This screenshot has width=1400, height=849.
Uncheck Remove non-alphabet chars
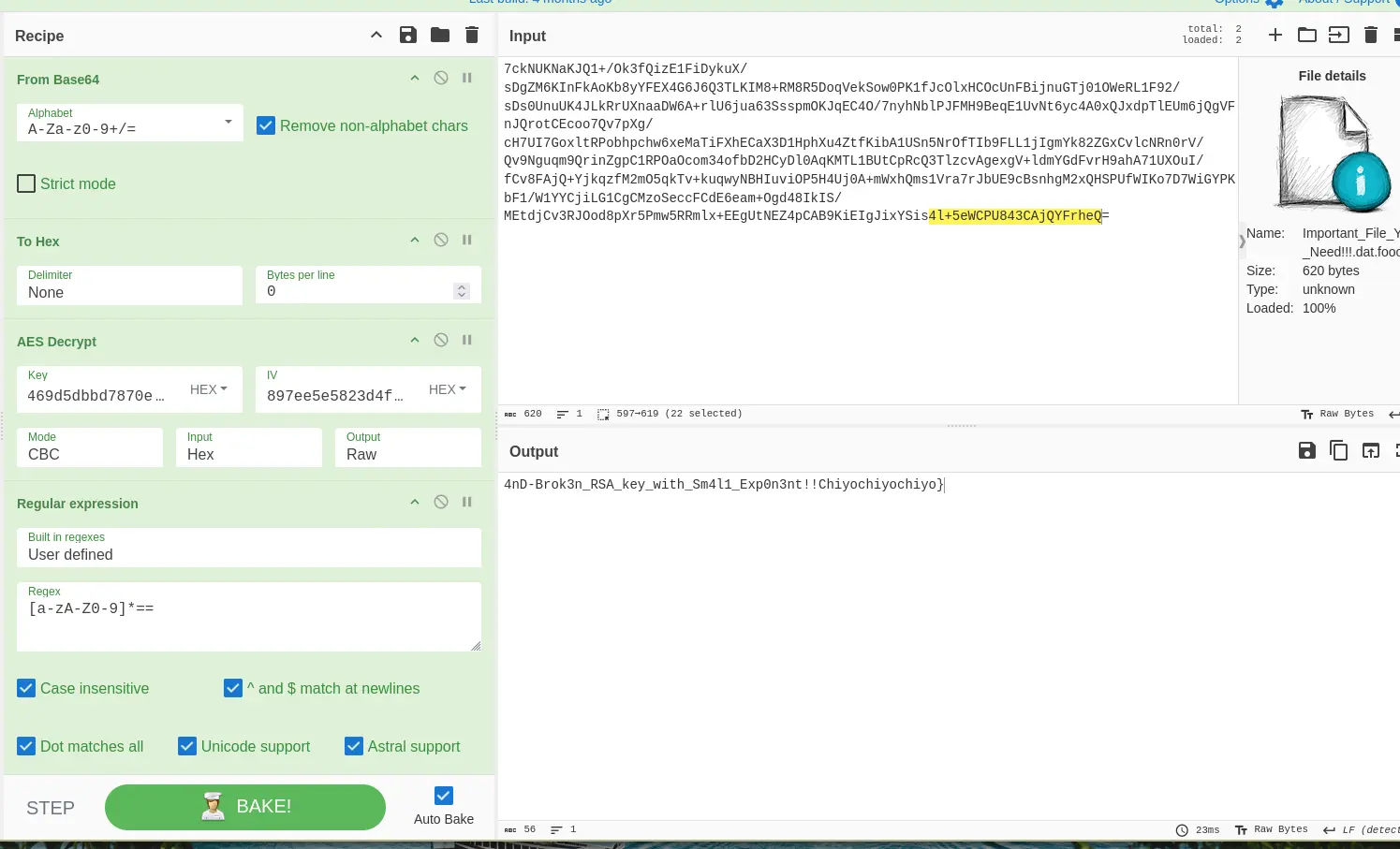coord(266,125)
